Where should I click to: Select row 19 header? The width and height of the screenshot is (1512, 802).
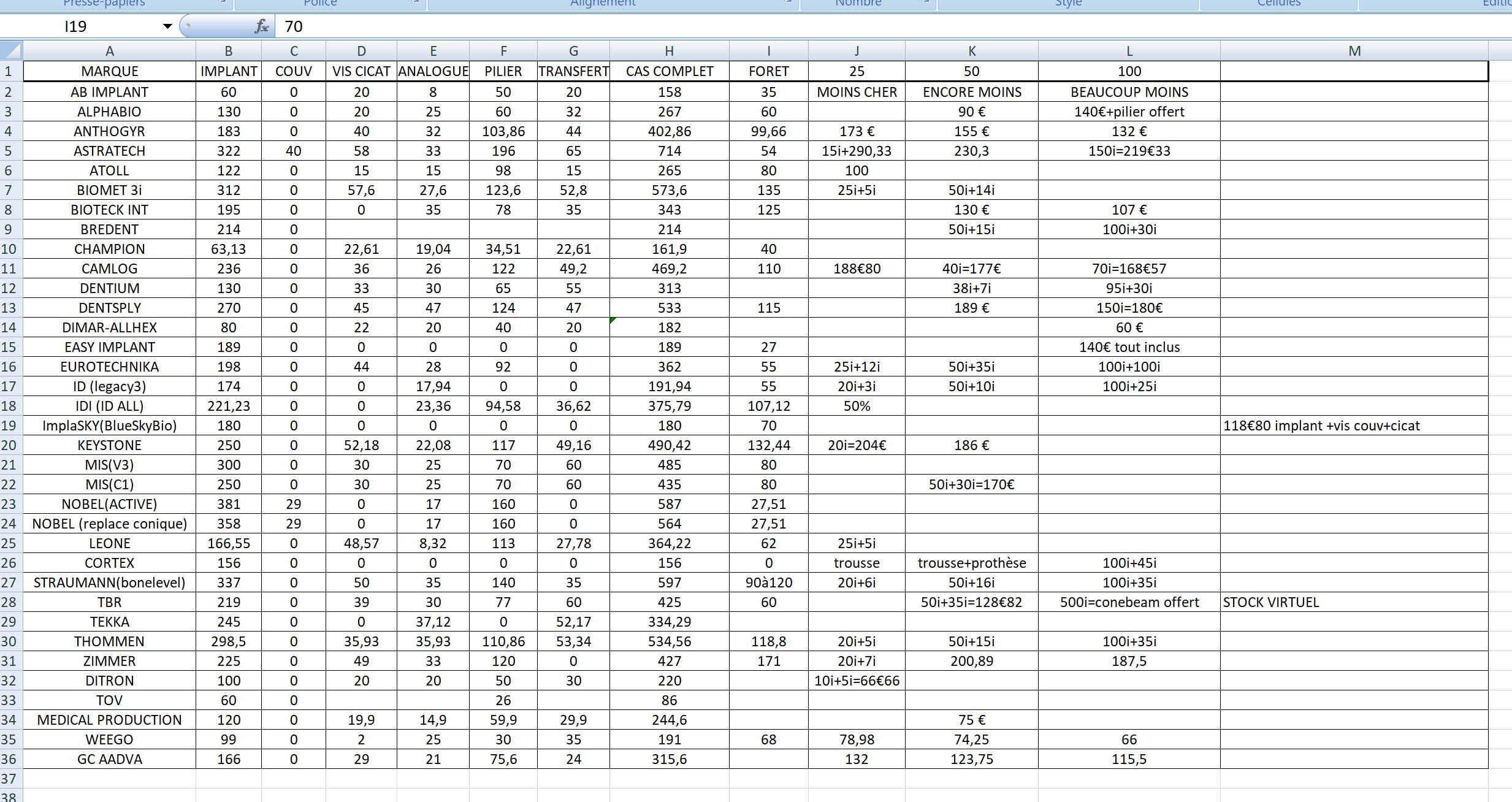pyautogui.click(x=10, y=426)
